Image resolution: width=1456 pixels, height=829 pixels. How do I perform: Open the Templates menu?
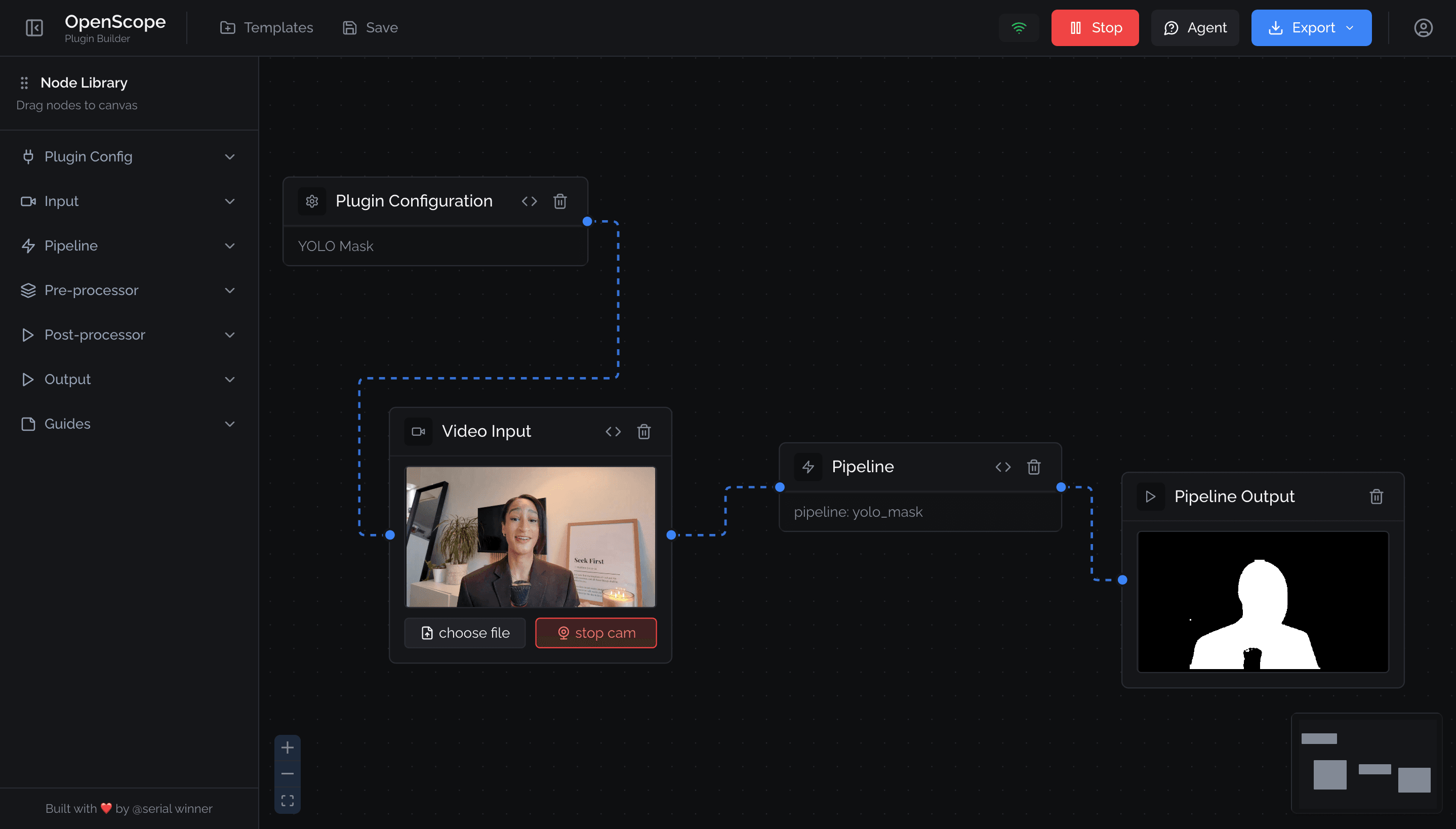coord(266,27)
